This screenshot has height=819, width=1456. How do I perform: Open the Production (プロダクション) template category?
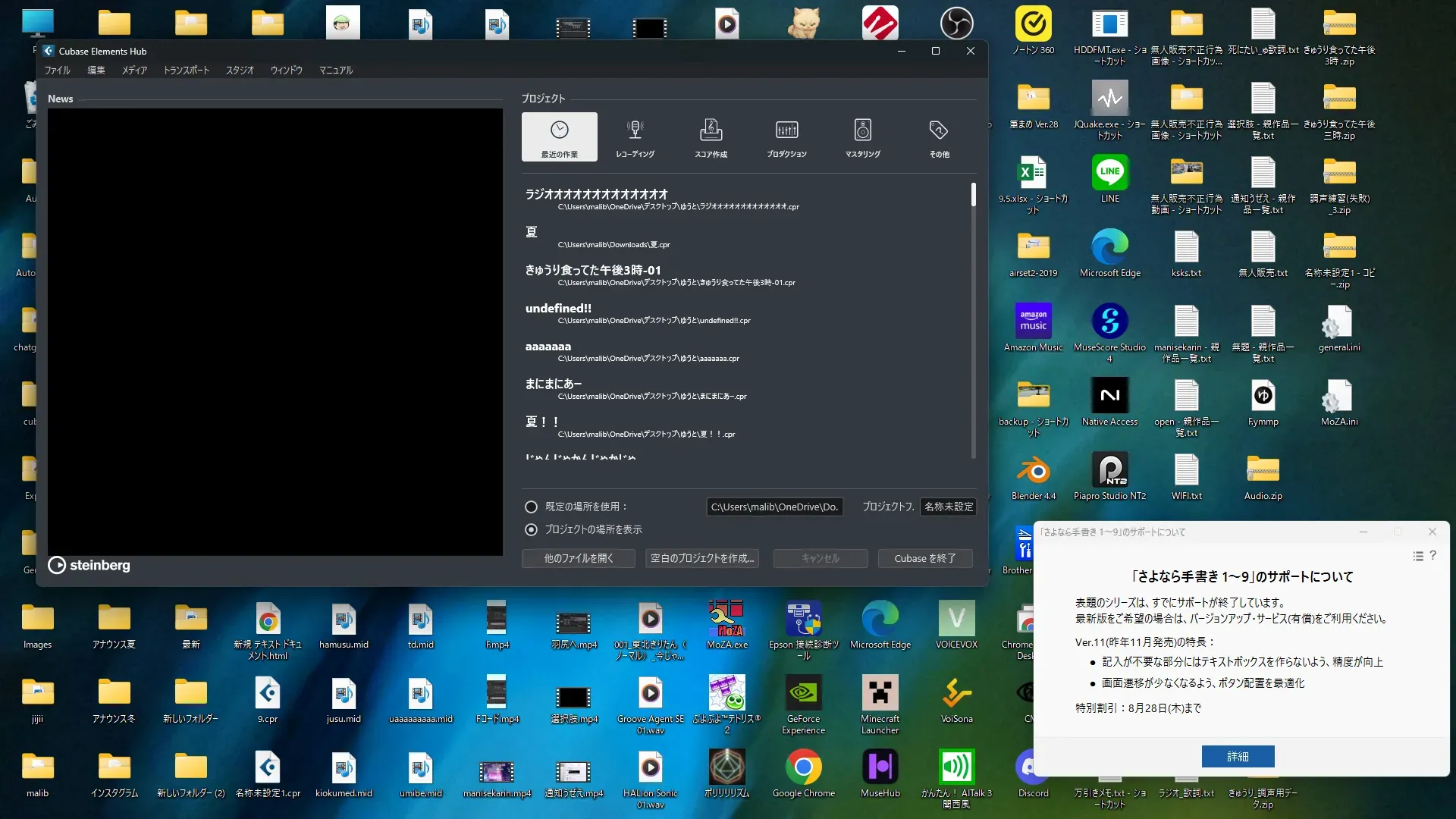[786, 136]
